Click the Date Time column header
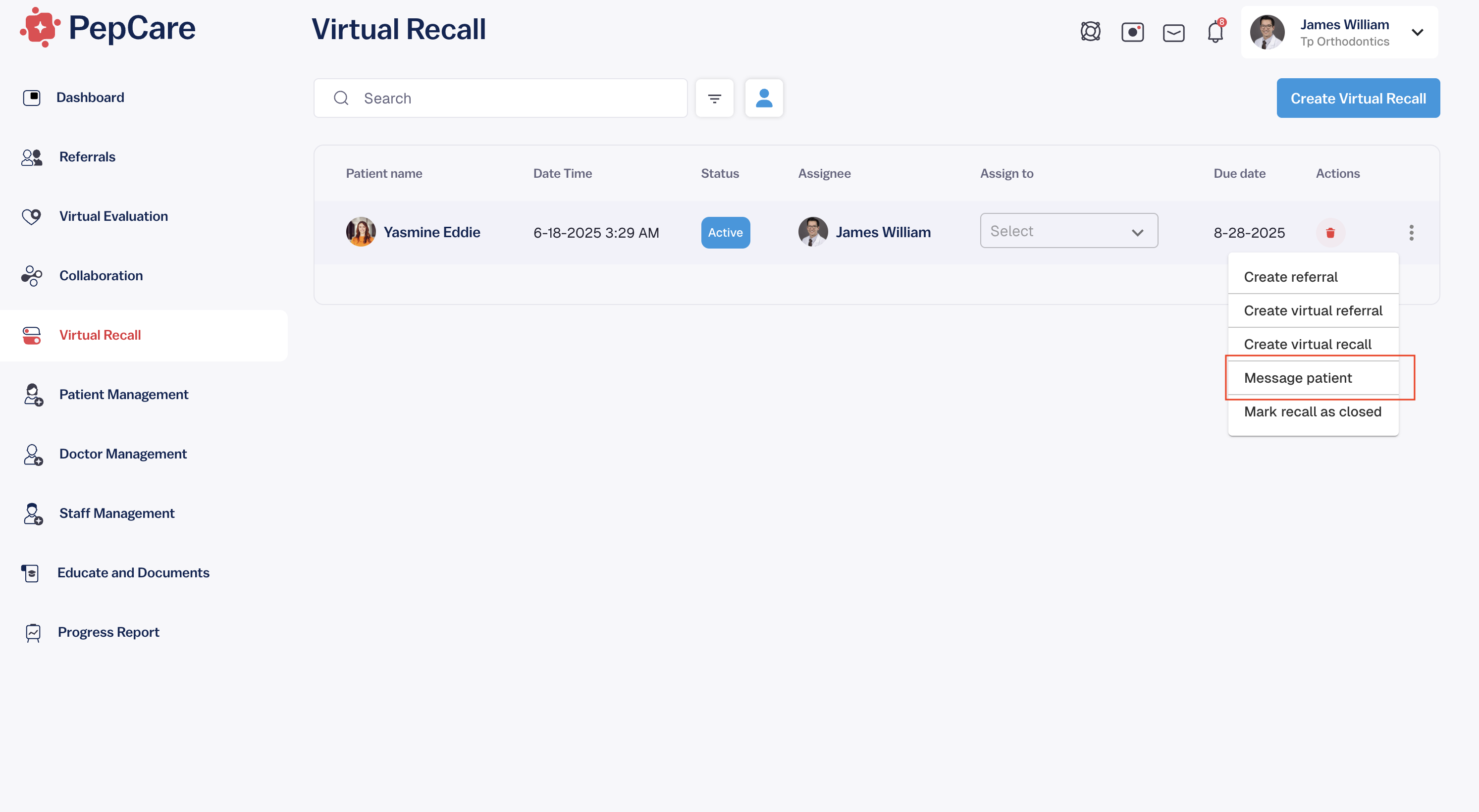This screenshot has height=812, width=1479. pyautogui.click(x=562, y=173)
